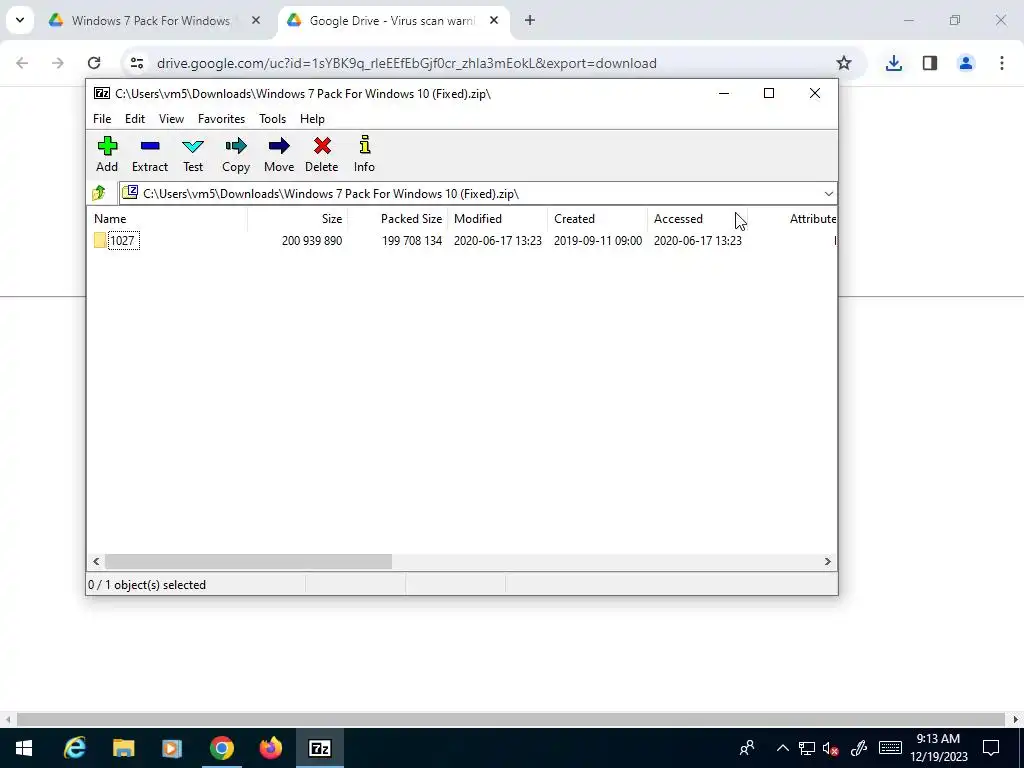Switch to Google Drive Virus scan tab
This screenshot has height=768, width=1024.
tap(392, 20)
